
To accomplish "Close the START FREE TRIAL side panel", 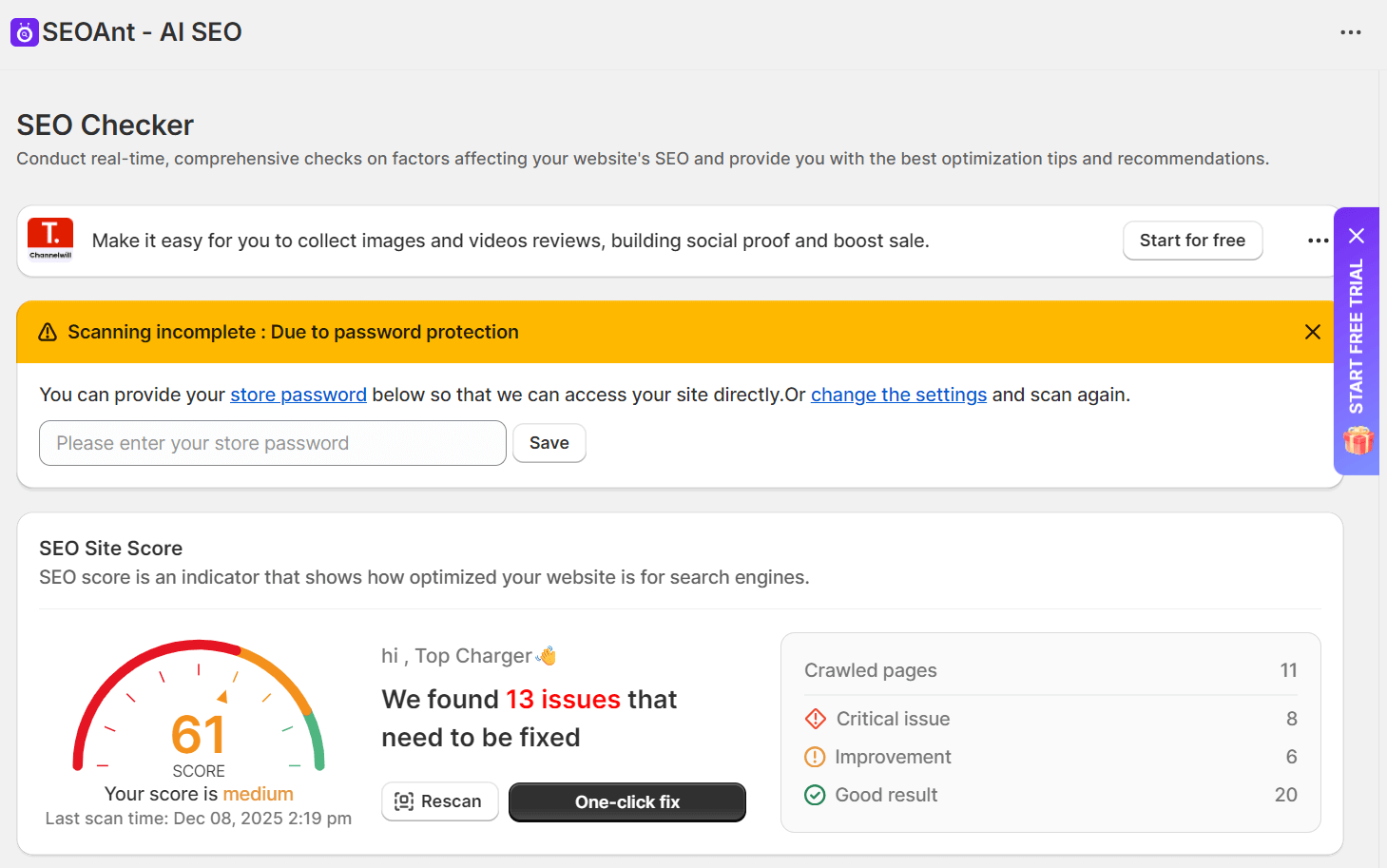I will [1357, 235].
